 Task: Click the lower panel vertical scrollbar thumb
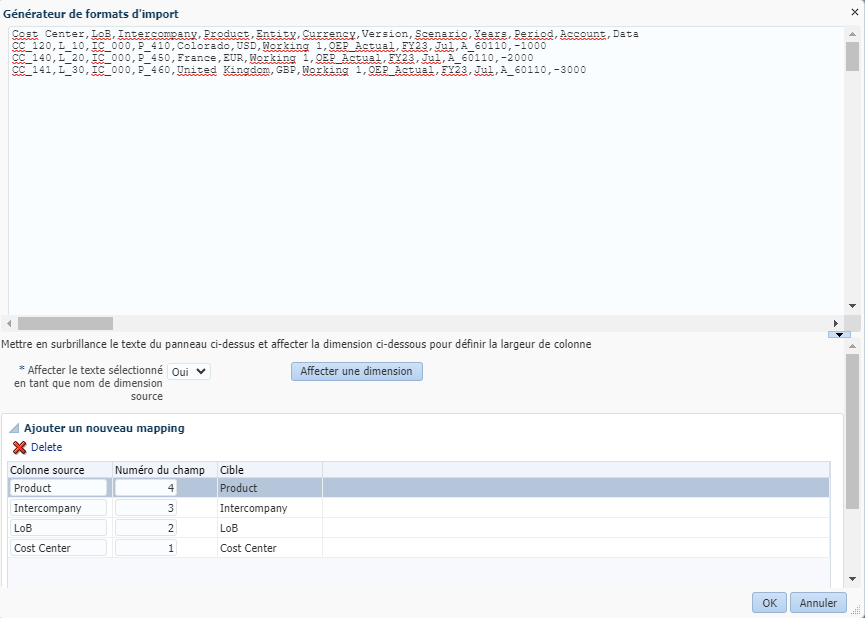(852, 431)
